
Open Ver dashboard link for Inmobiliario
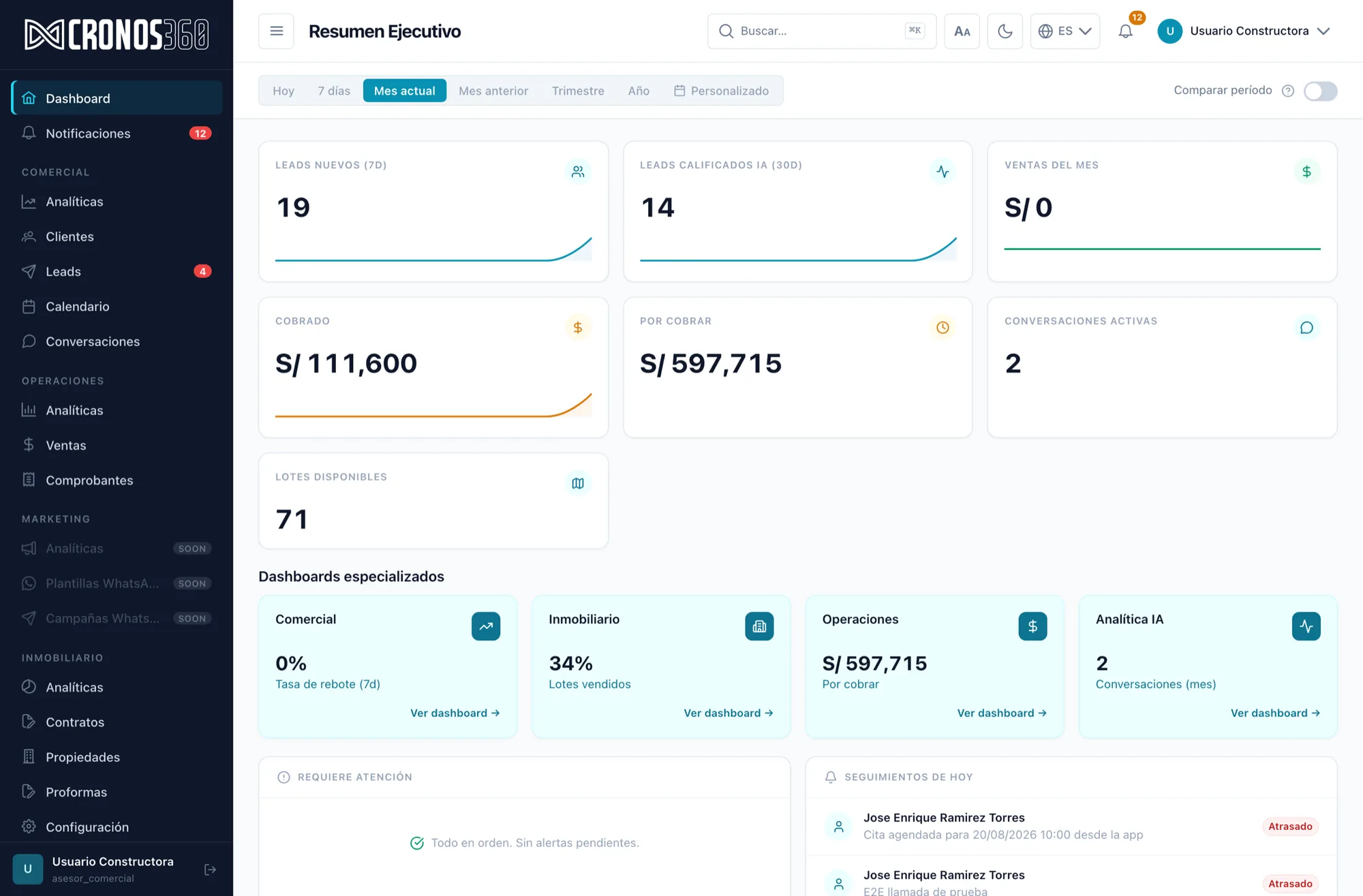pos(728,713)
